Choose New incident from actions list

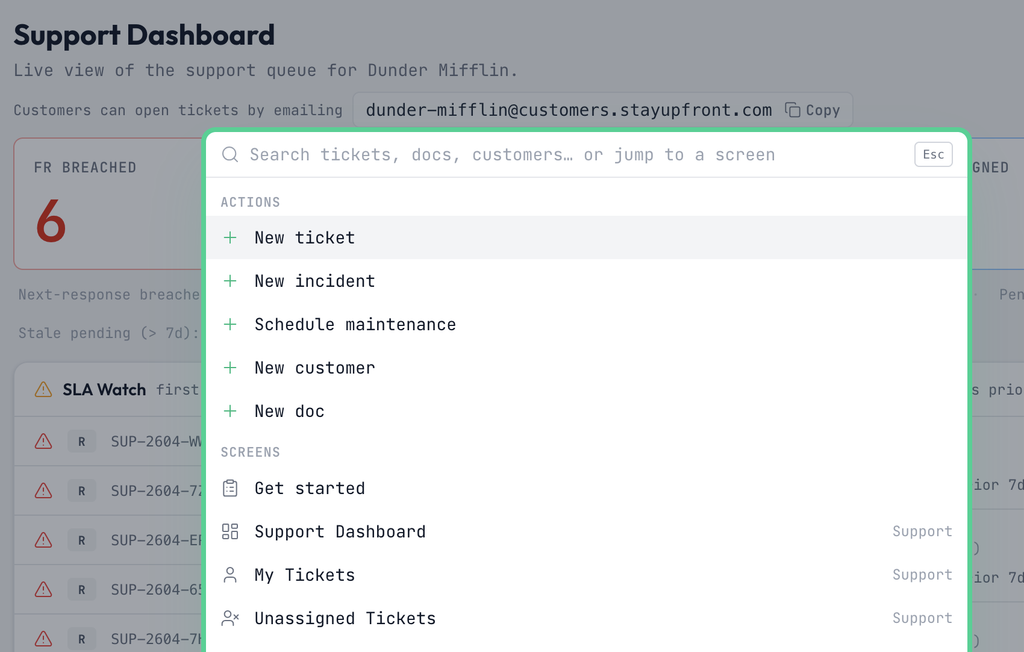(x=586, y=281)
